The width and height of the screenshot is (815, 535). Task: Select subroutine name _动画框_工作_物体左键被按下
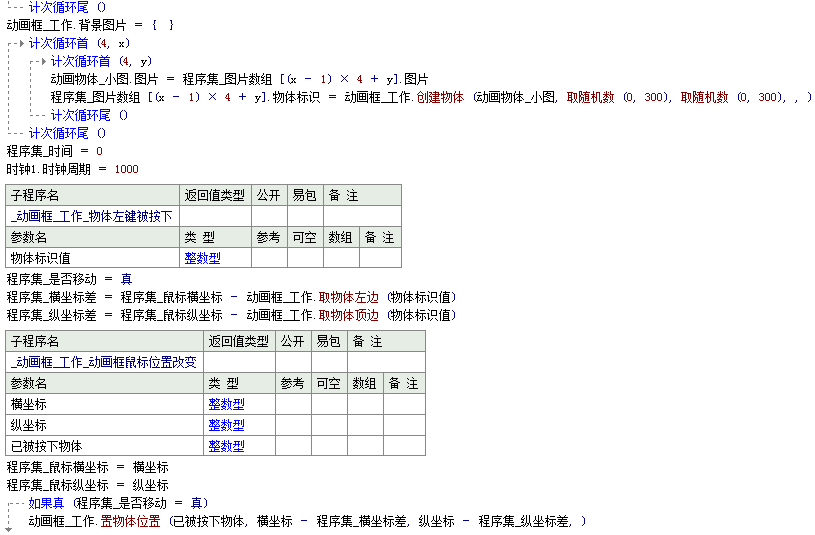click(x=91, y=216)
